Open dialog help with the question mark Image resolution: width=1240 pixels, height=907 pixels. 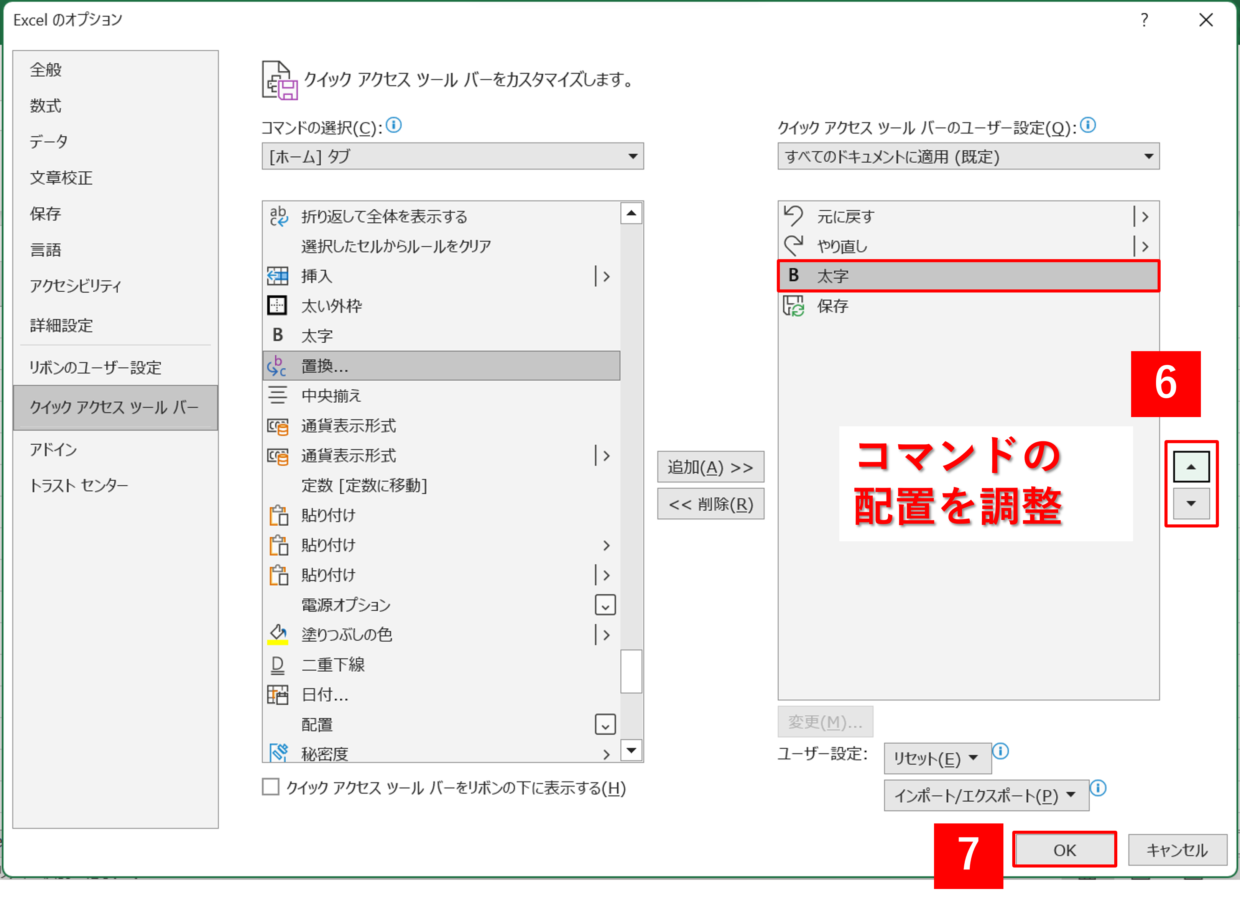coord(1145,20)
